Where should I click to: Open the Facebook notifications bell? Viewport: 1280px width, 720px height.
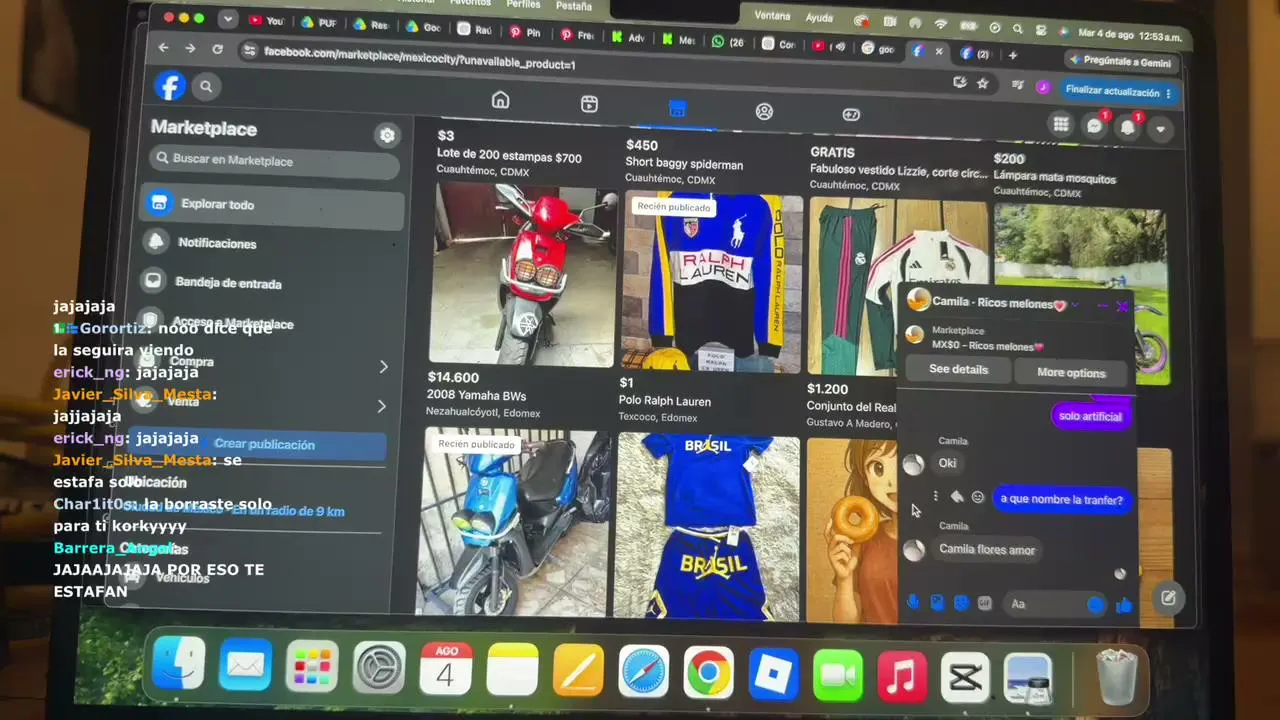[1128, 127]
